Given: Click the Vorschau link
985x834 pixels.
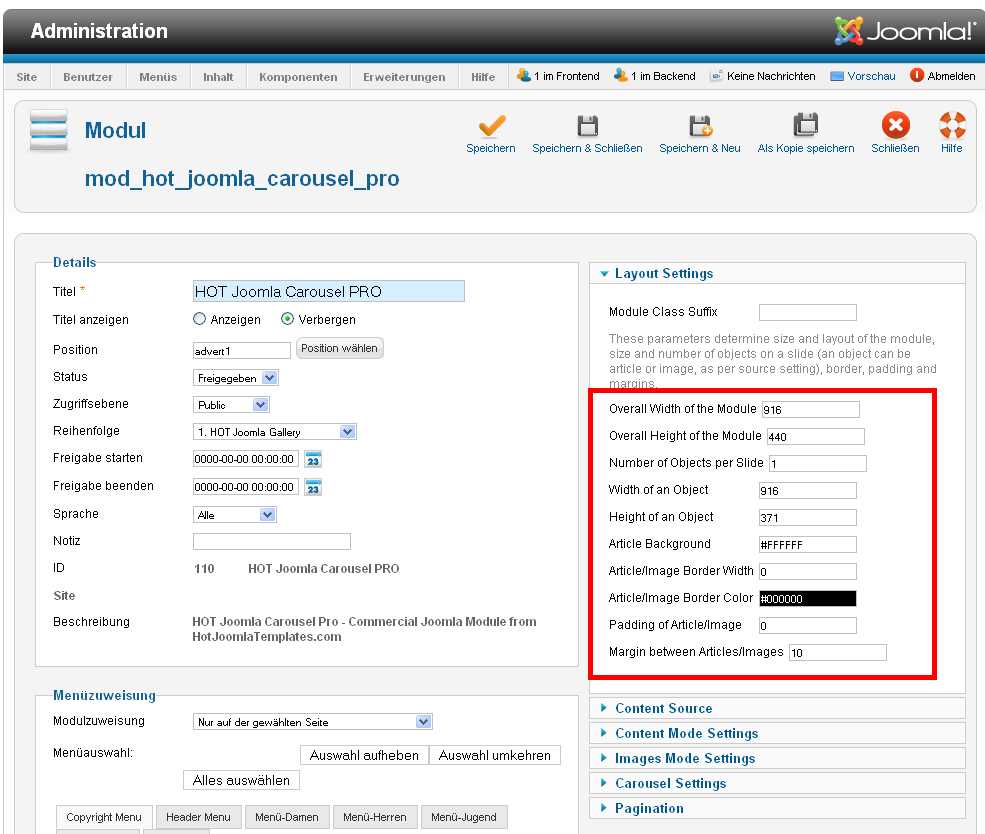Looking at the screenshot, I should (x=871, y=76).
